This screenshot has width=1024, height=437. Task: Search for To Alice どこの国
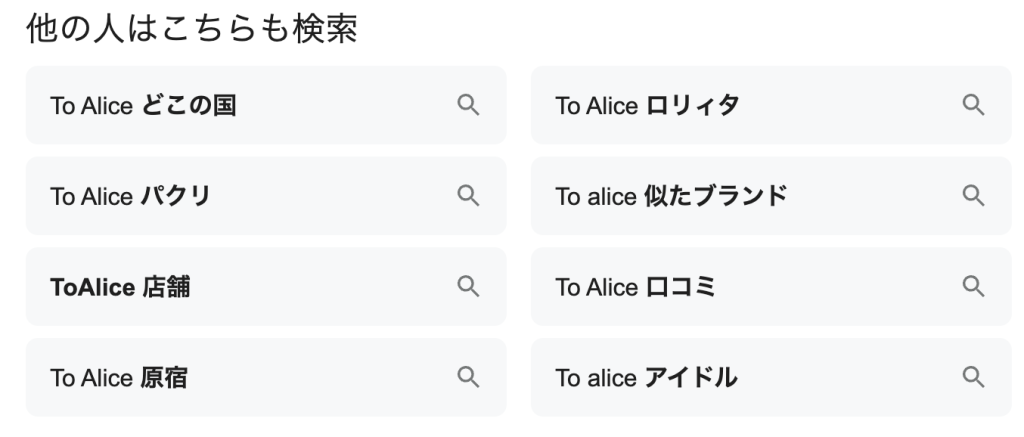click(x=144, y=105)
